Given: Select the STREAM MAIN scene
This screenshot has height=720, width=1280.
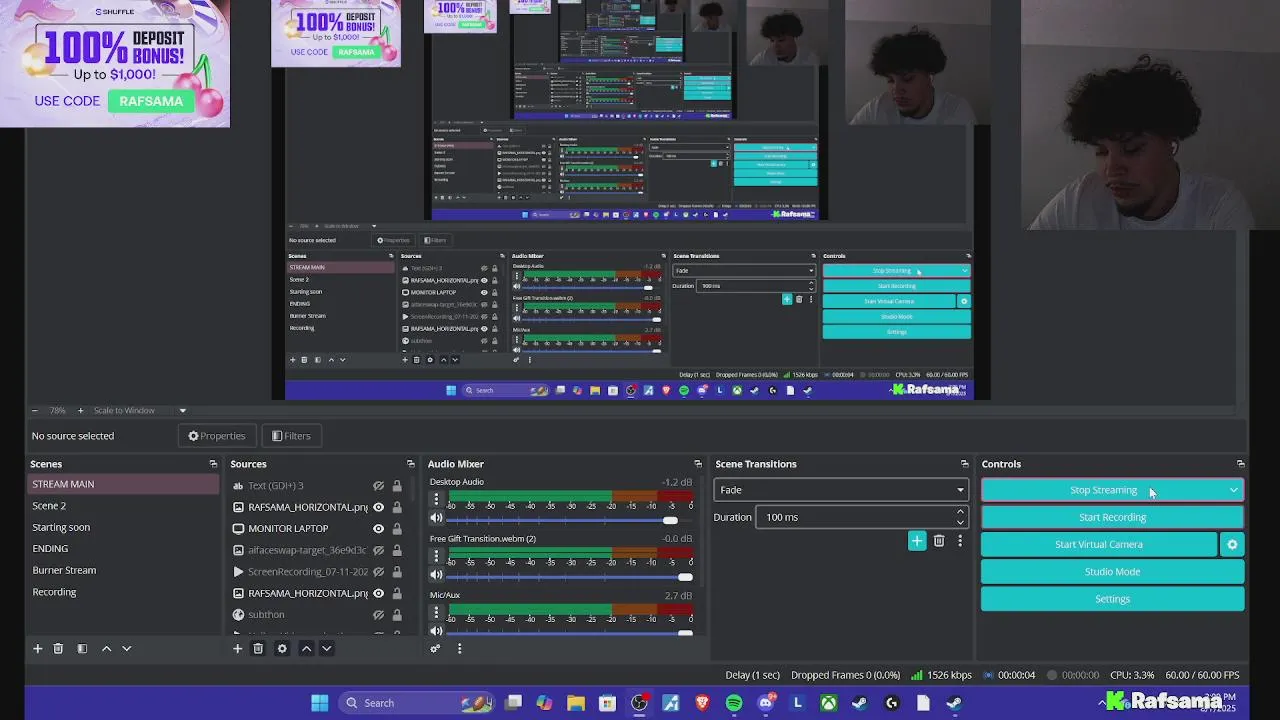Looking at the screenshot, I should (123, 484).
